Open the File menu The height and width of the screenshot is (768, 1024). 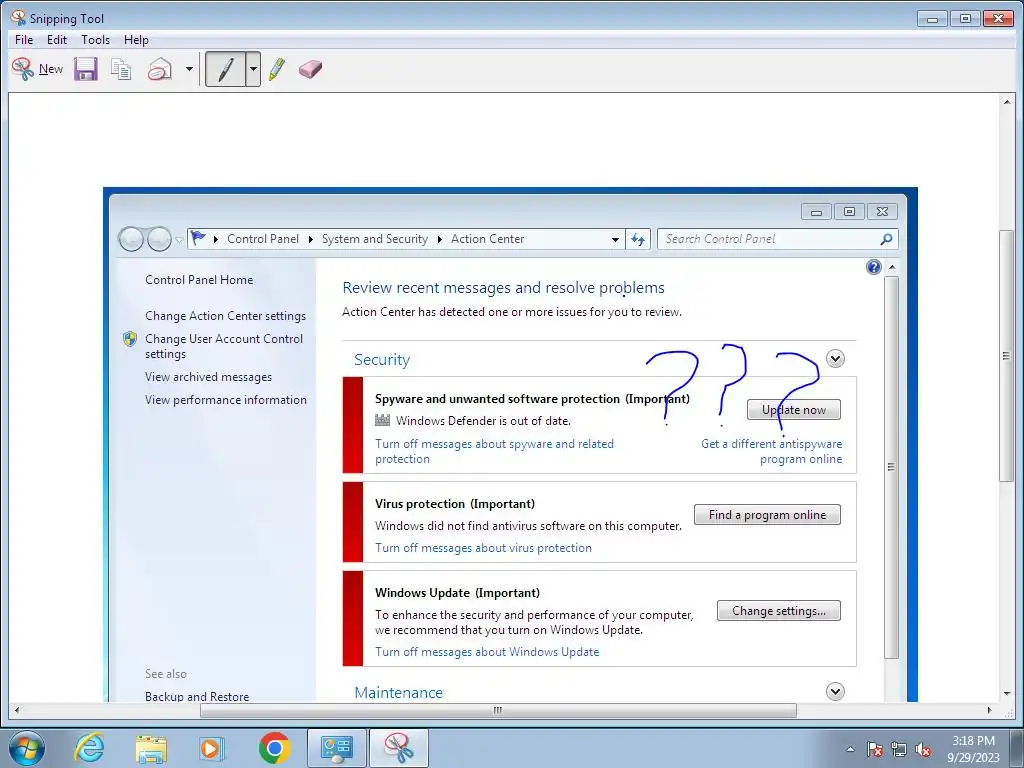24,40
